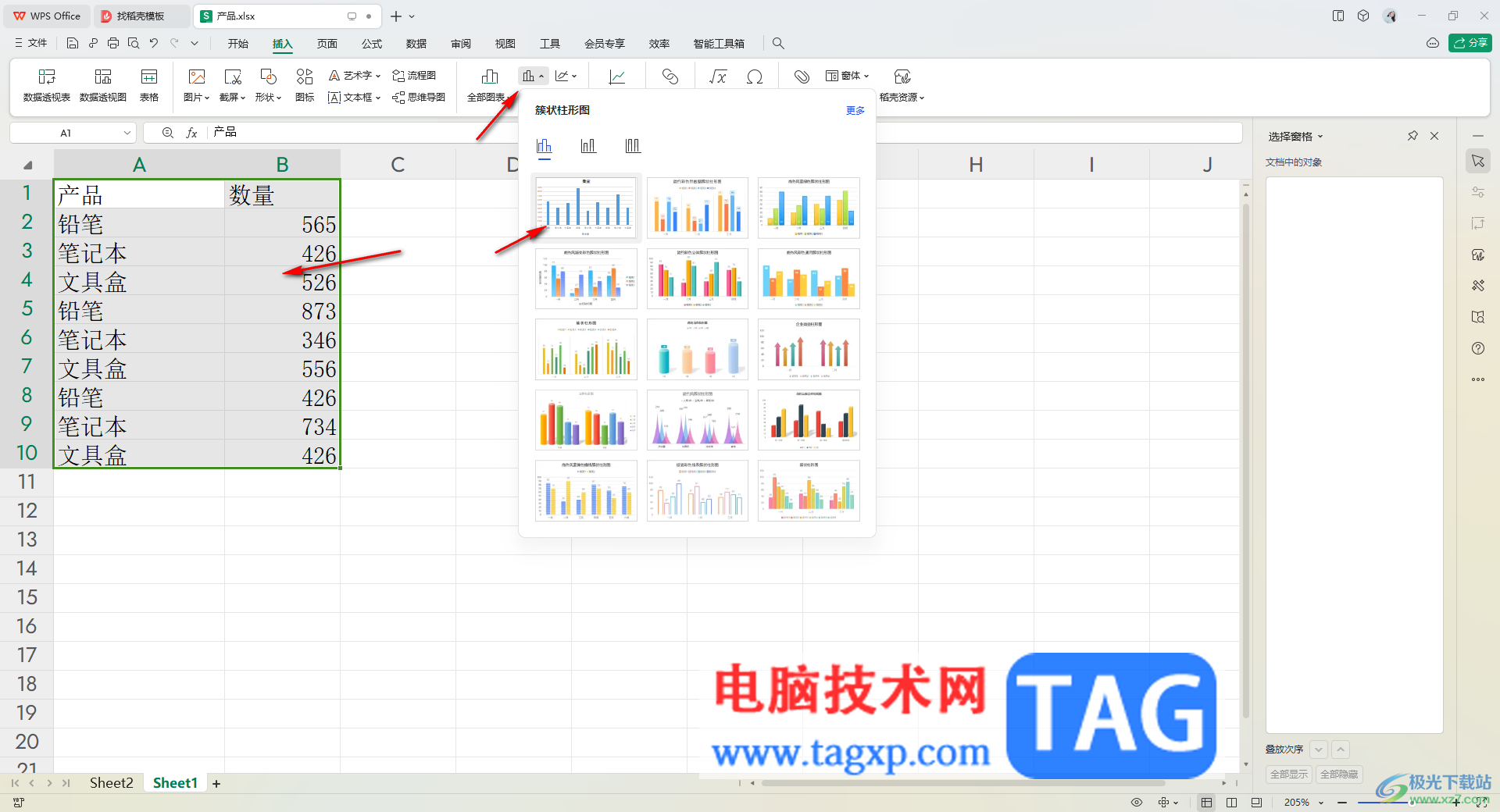Open the 文件 menu
The image size is (1500, 812).
point(31,43)
